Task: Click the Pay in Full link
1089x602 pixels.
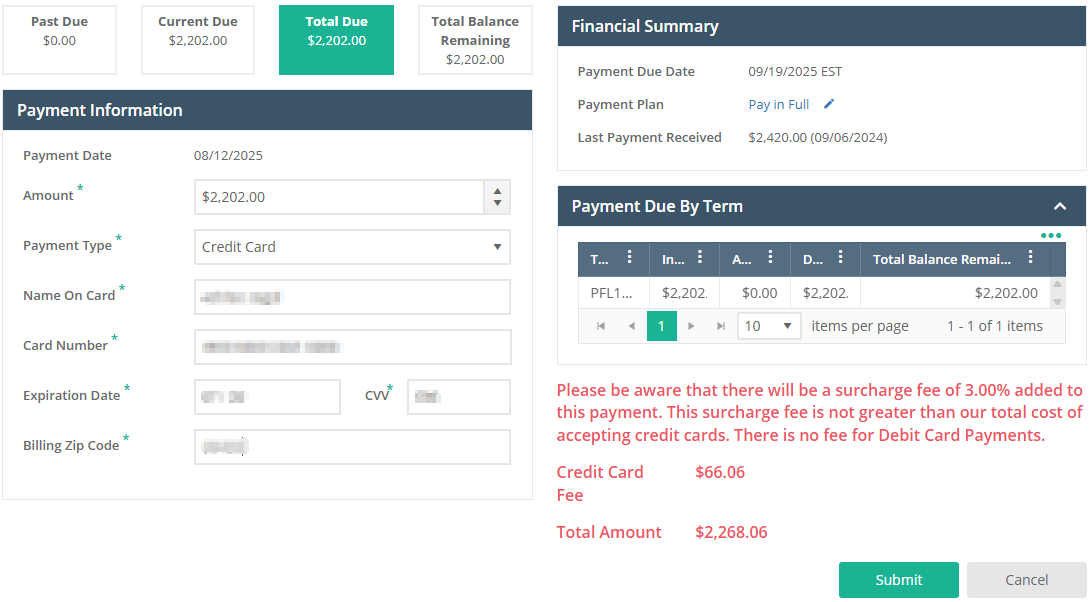Action: point(778,104)
